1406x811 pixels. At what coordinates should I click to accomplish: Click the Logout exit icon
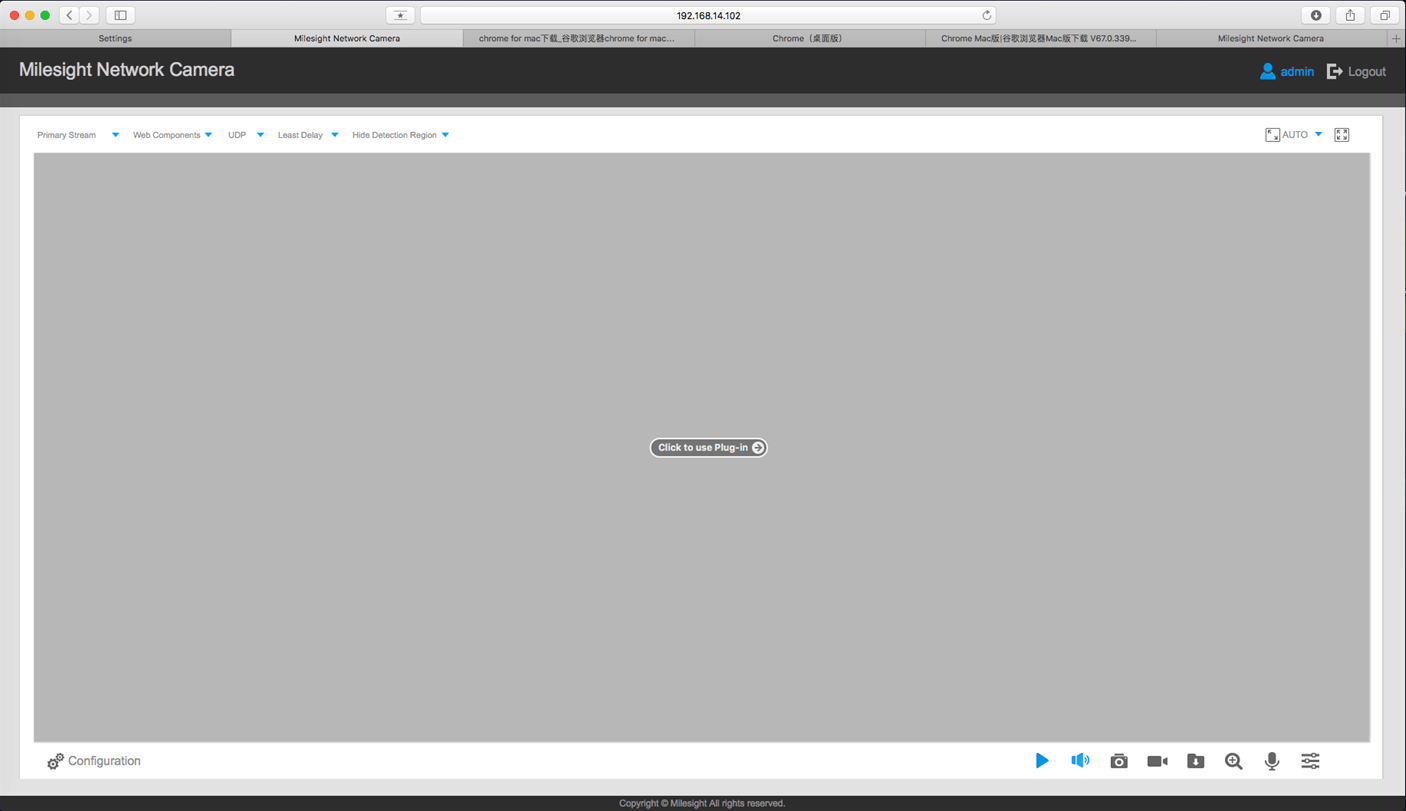tap(1334, 72)
